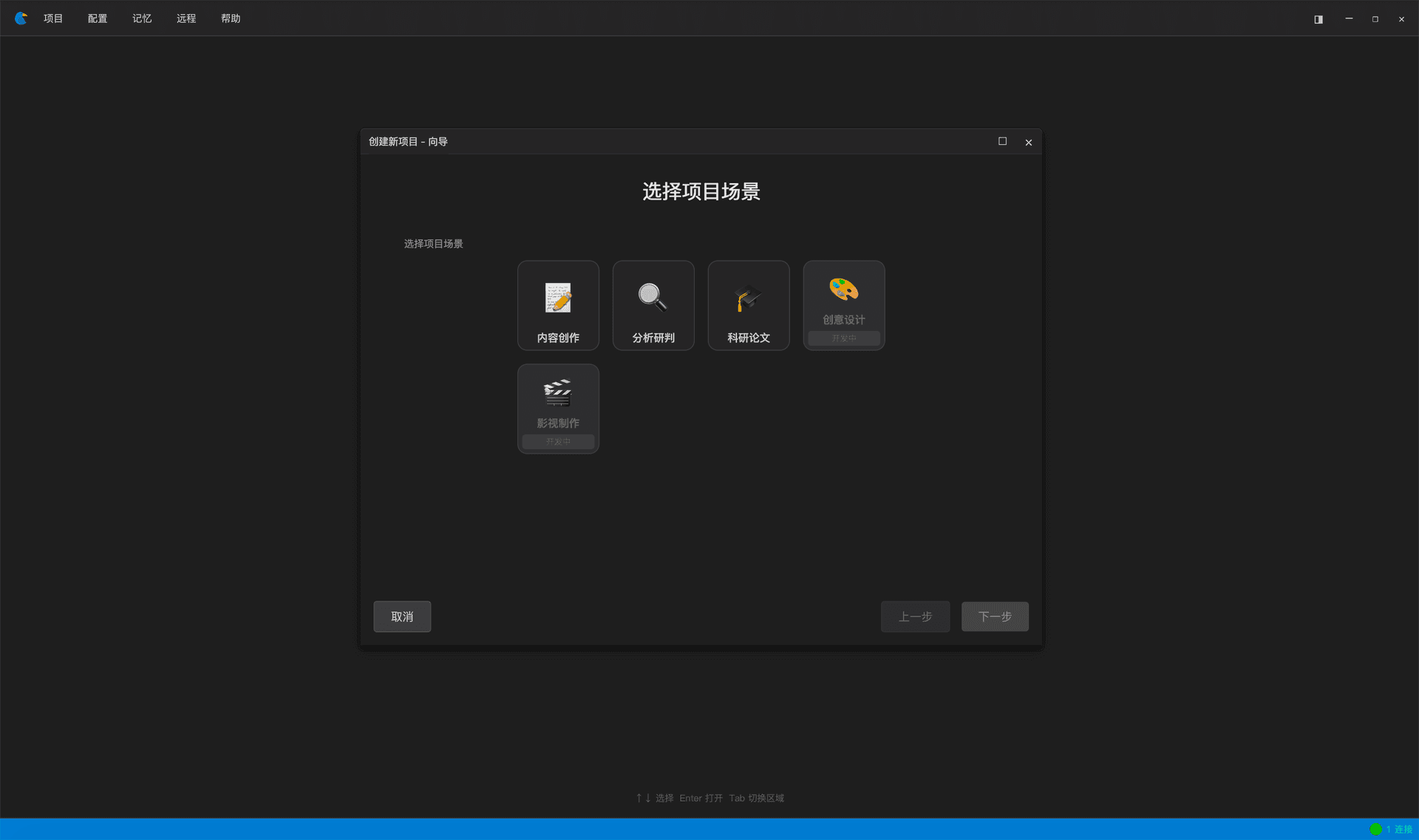This screenshot has height=840, width=1419.
Task: Select the 内容创作 scenario card
Action: coord(558,305)
